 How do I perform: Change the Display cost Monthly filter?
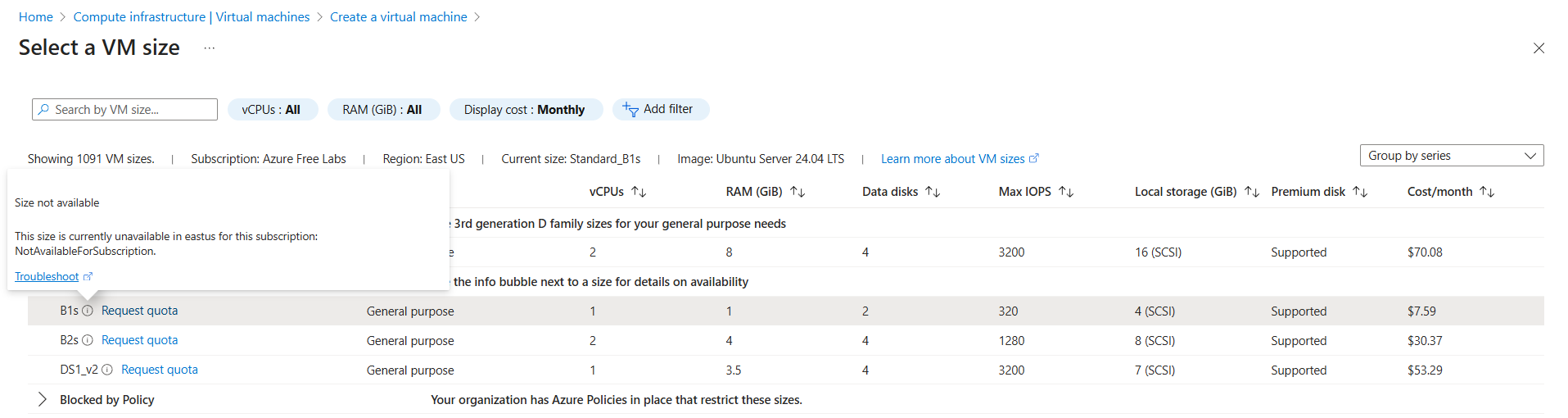525,110
